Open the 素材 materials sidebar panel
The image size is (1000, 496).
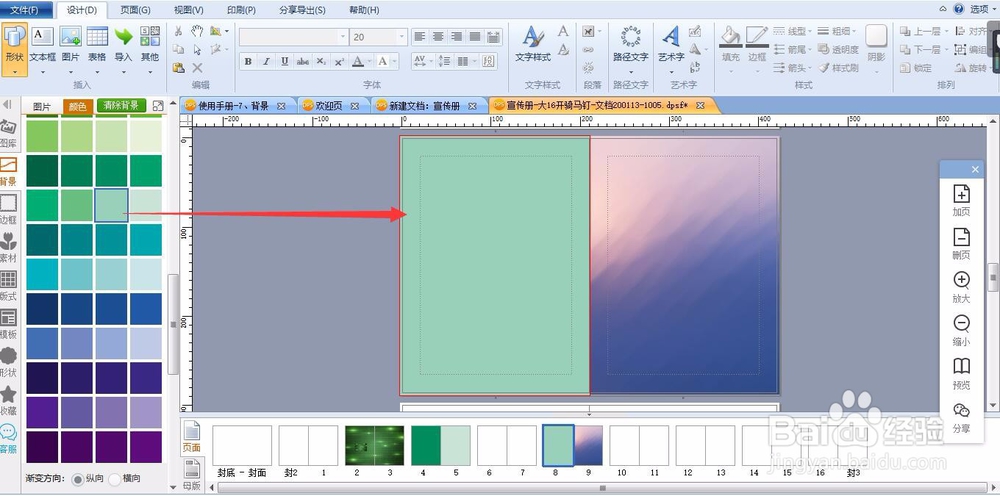click(8, 249)
